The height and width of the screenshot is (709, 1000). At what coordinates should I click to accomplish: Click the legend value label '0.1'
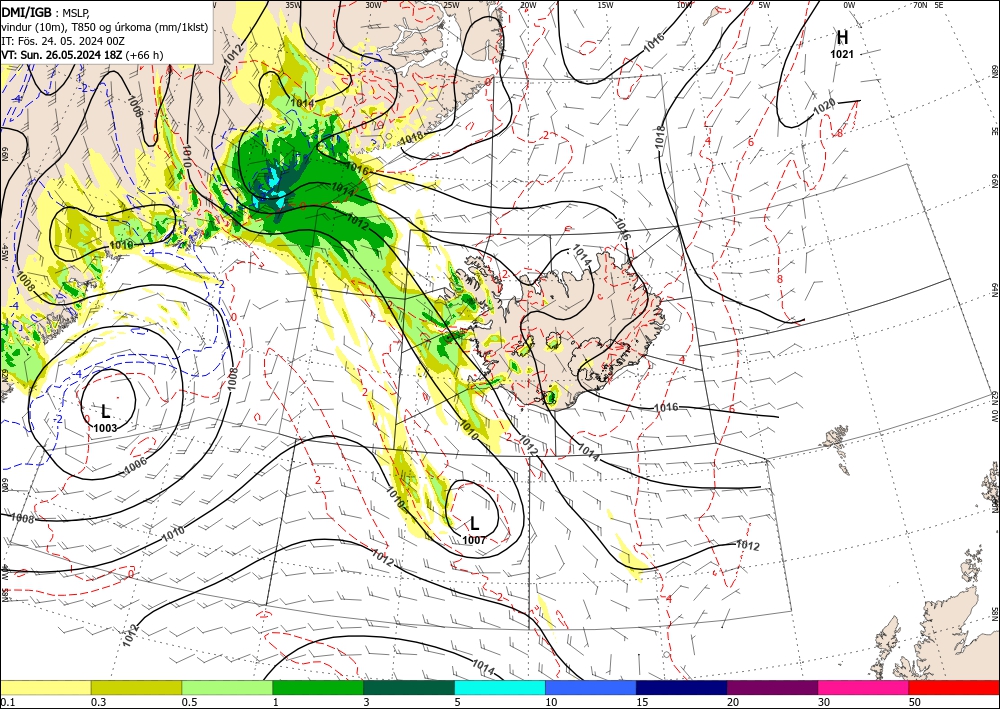point(7,702)
